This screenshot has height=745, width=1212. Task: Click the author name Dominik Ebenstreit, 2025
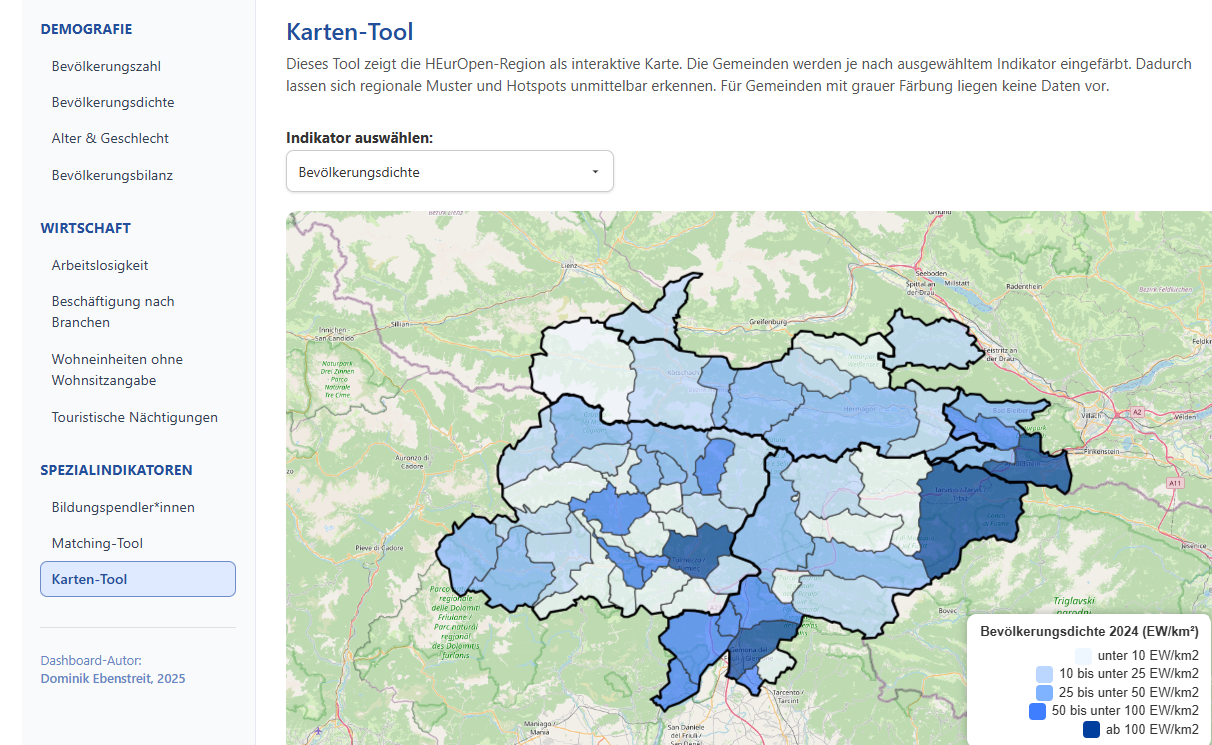[112, 679]
